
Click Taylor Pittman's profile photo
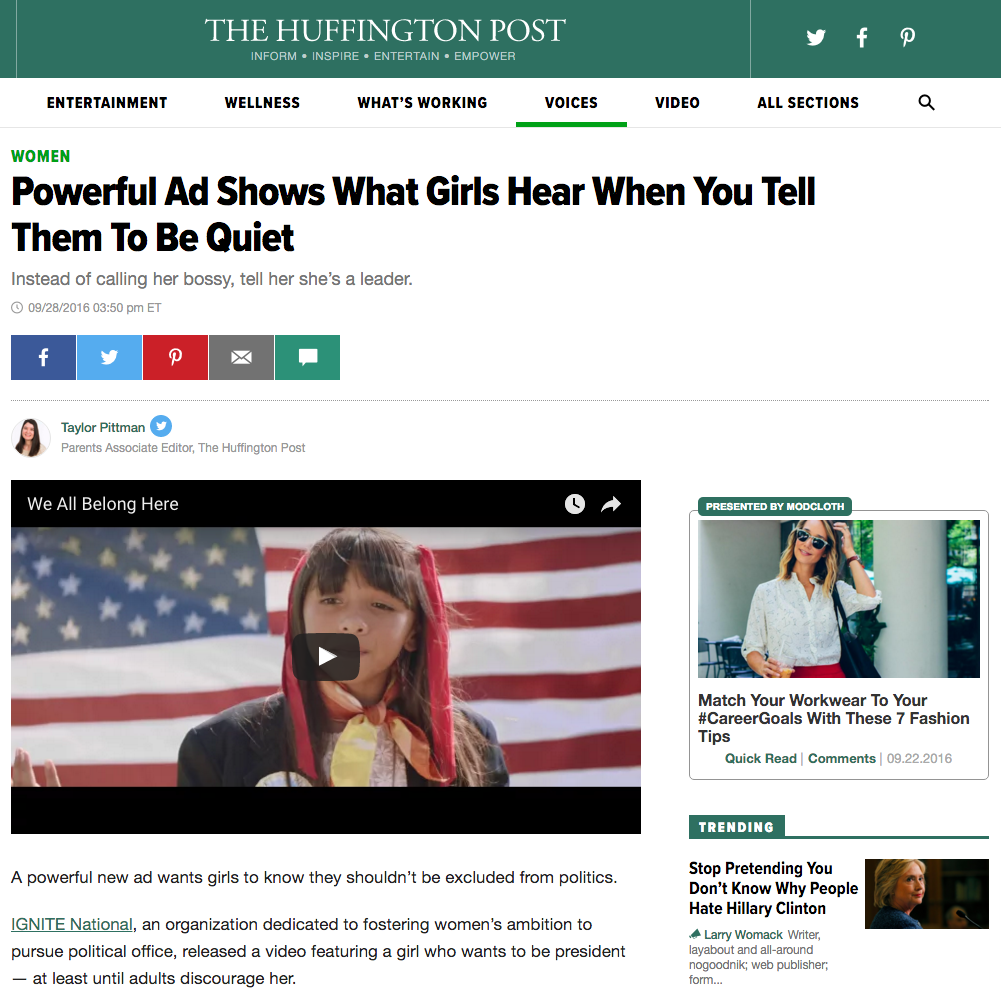pos(31,437)
